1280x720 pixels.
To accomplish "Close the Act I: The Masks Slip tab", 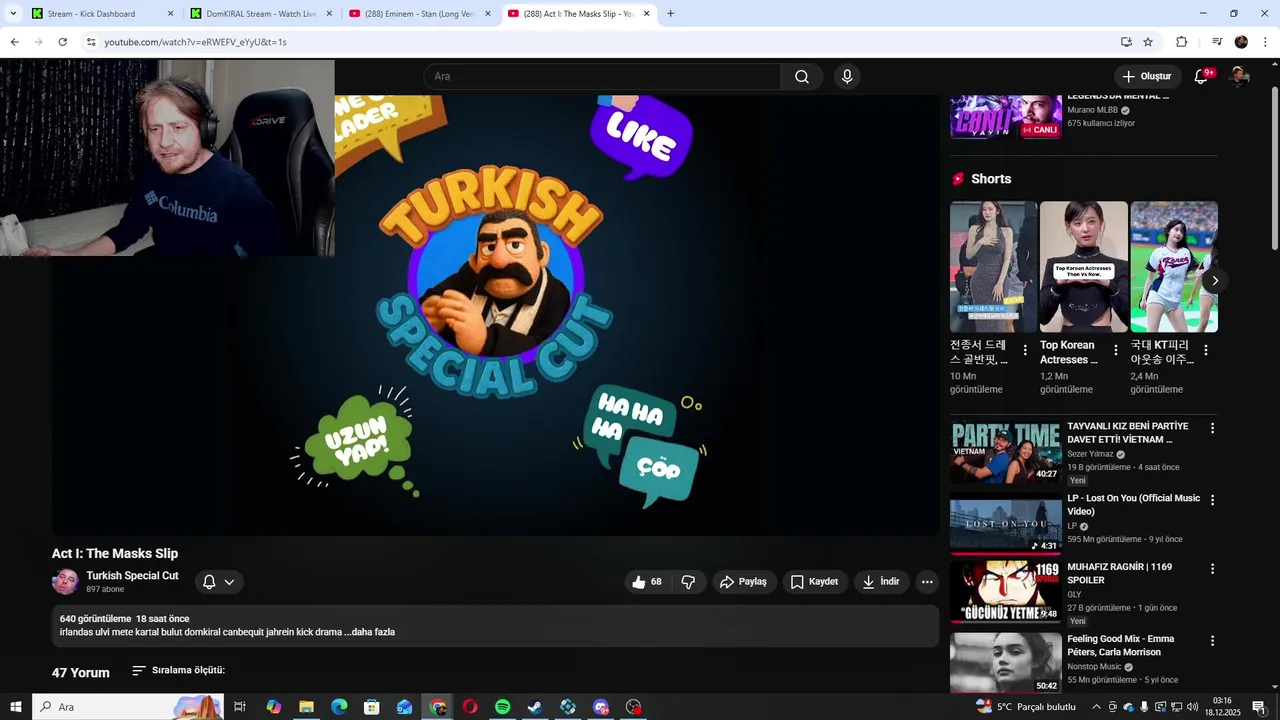I will tap(646, 14).
